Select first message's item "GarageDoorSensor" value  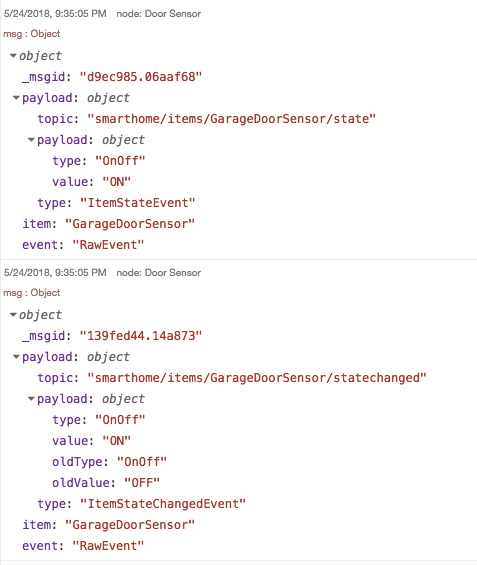130,224
